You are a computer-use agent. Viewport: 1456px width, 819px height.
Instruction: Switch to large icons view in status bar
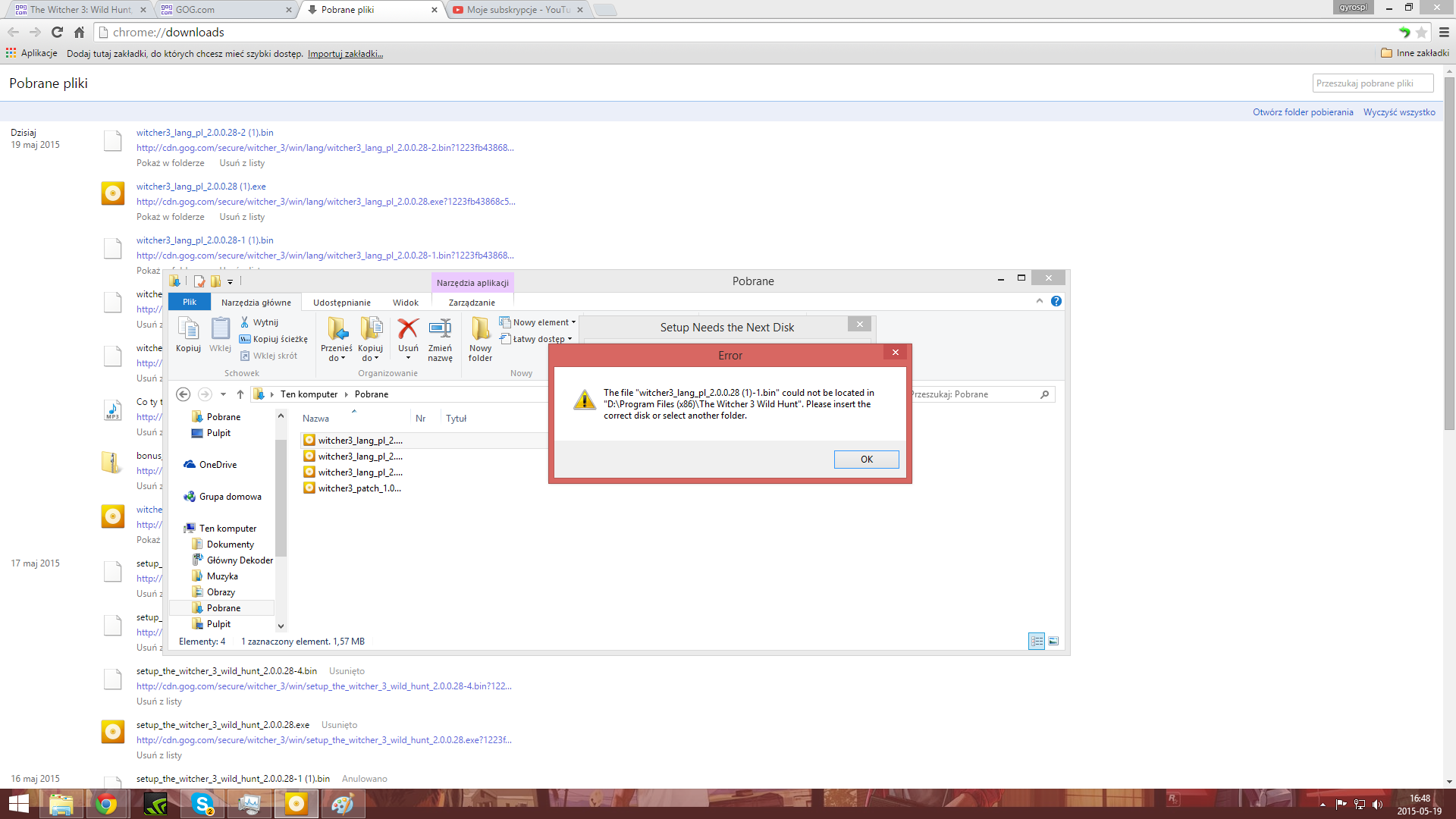click(x=1053, y=642)
